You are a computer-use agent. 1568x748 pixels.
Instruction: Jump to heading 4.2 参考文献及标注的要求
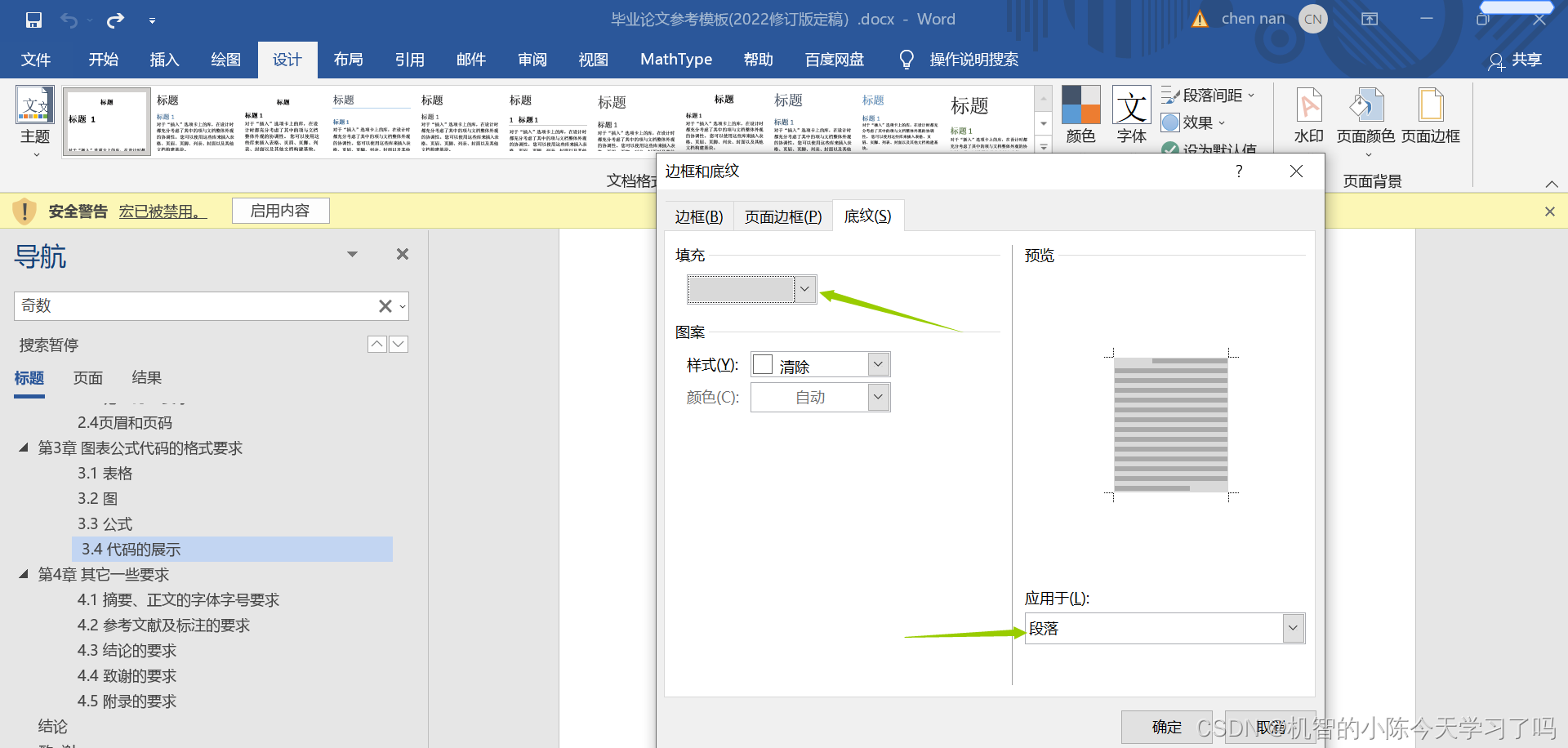pyautogui.click(x=163, y=626)
